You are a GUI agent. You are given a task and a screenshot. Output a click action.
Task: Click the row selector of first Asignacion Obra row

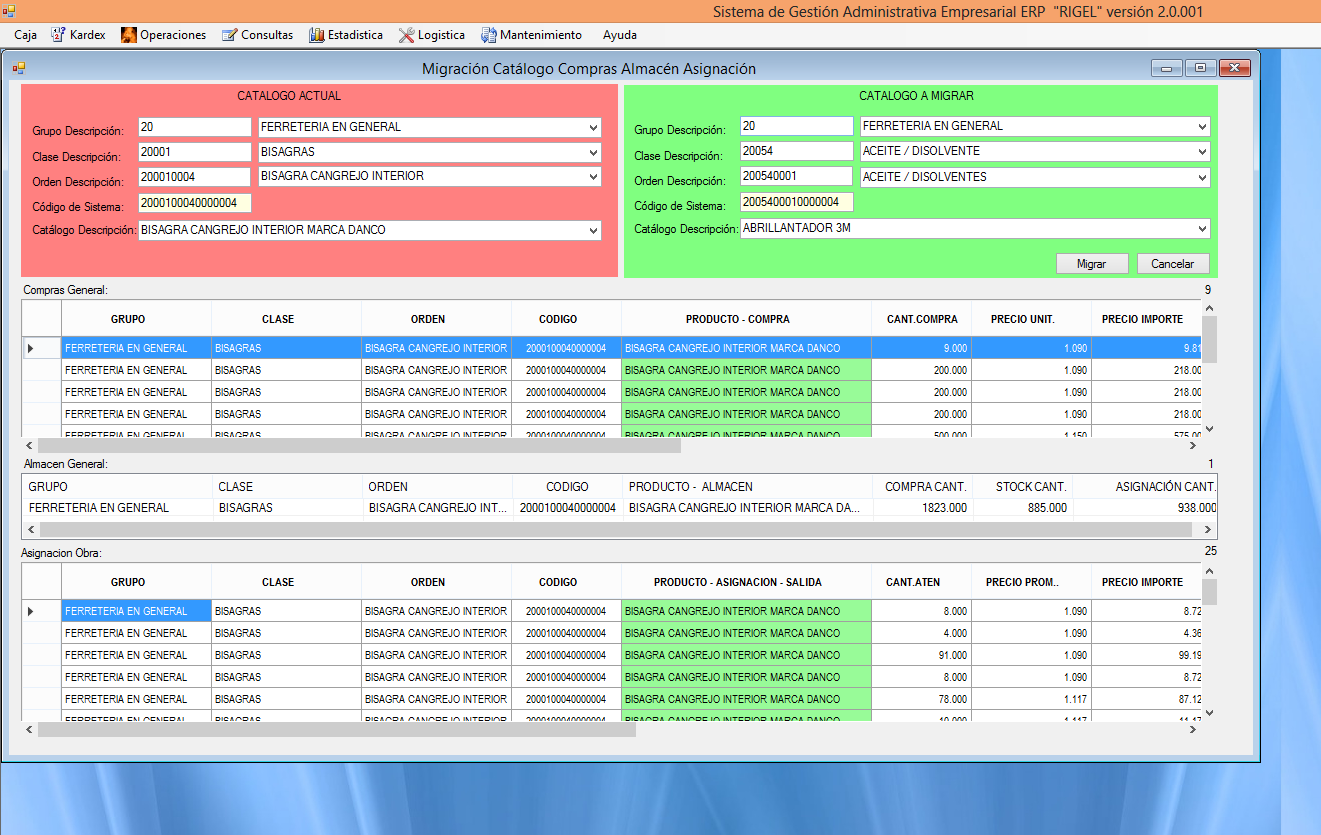(x=42, y=611)
